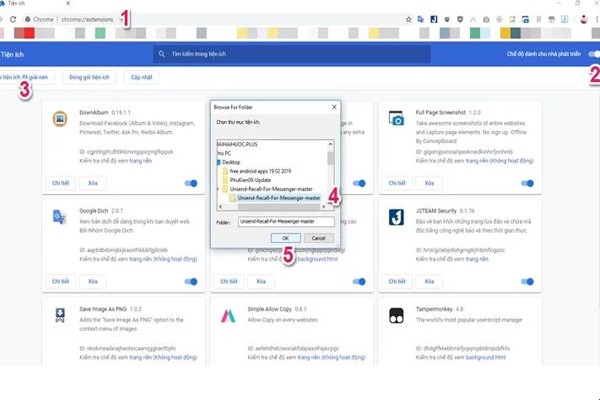Select the PhuKien09-Update folder
600x400 pixels.
(250, 180)
